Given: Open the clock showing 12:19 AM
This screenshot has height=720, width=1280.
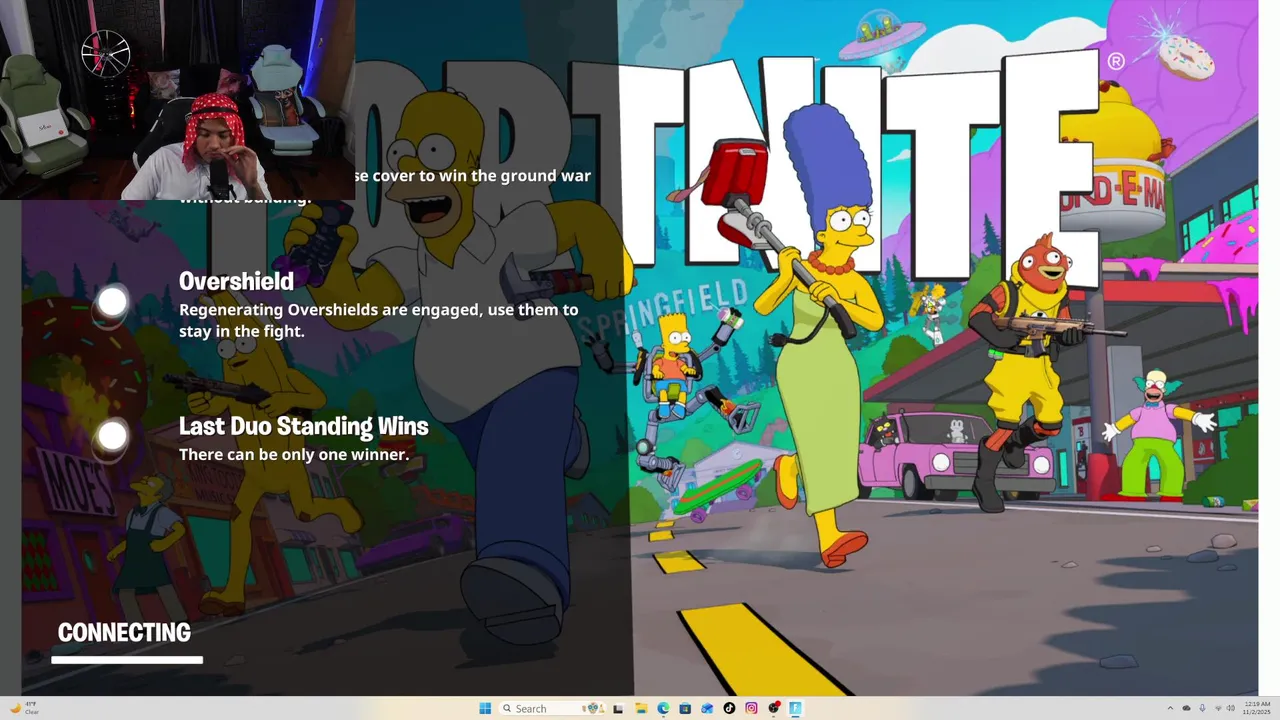Looking at the screenshot, I should pyautogui.click(x=1257, y=708).
